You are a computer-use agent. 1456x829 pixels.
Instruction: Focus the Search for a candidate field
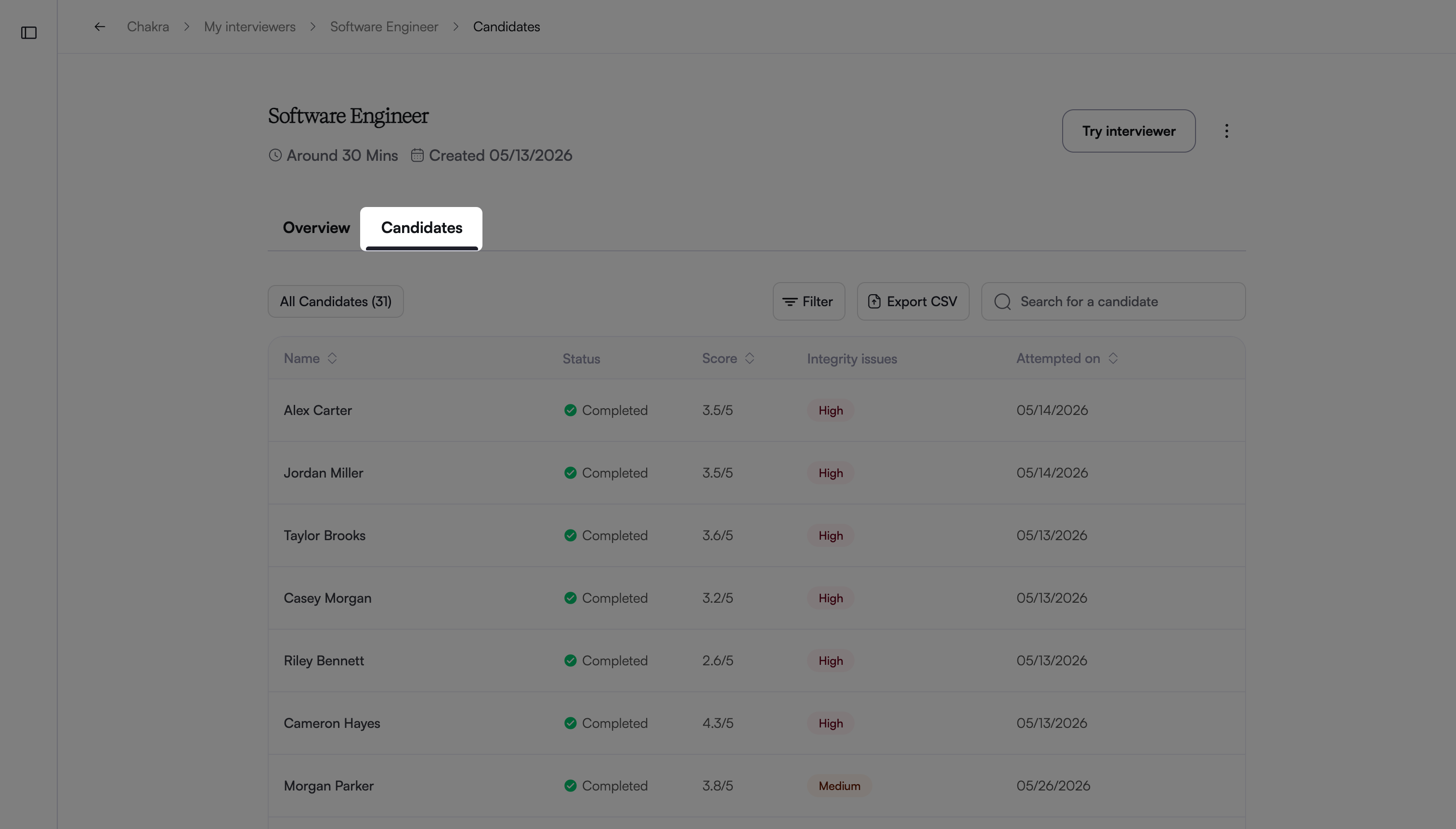[x=1113, y=302]
